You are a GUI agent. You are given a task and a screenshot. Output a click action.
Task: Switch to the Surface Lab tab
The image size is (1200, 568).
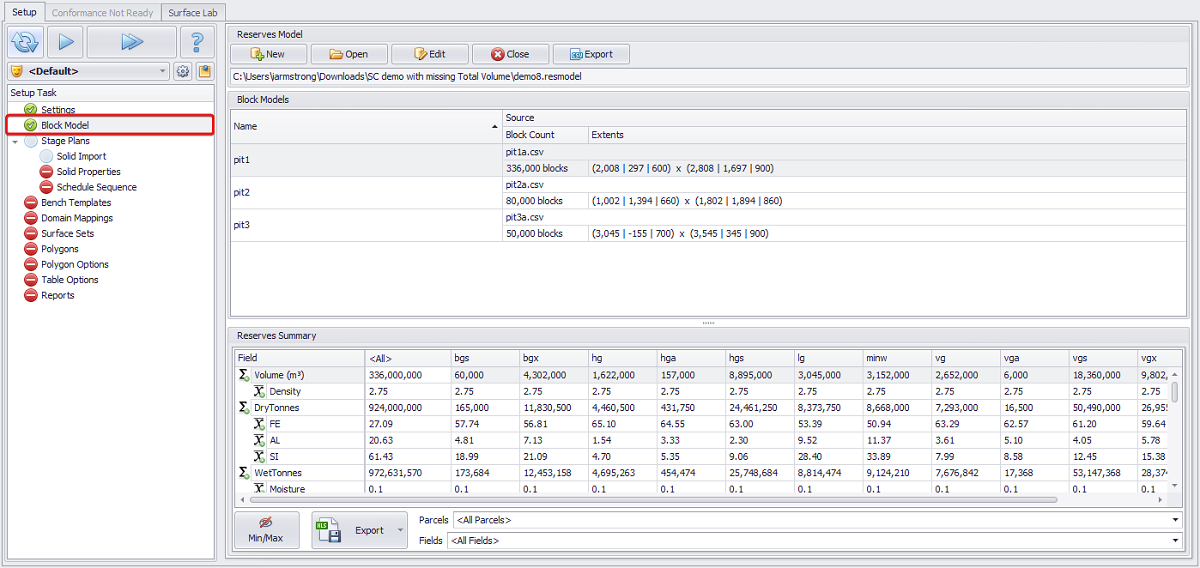pos(192,12)
